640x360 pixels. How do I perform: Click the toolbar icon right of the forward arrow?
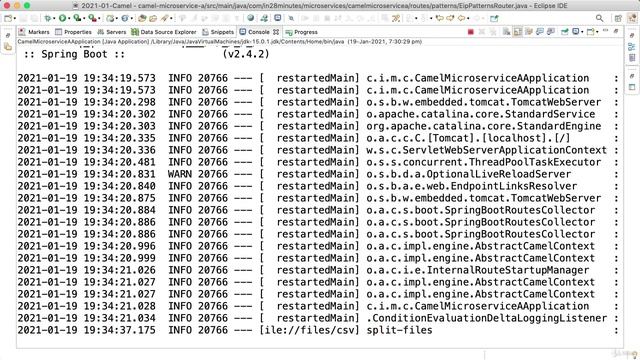click(x=494, y=18)
